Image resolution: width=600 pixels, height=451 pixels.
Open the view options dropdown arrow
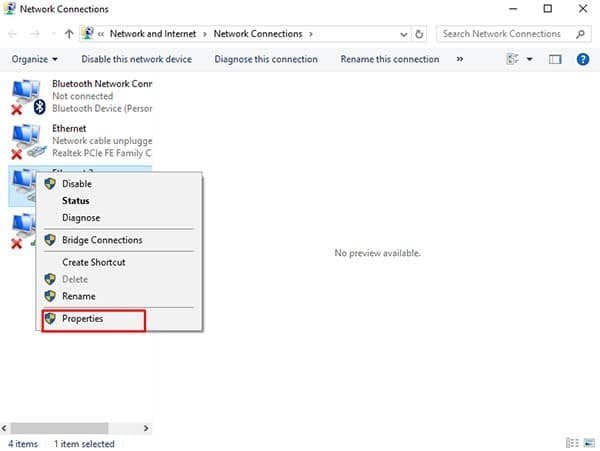530,59
